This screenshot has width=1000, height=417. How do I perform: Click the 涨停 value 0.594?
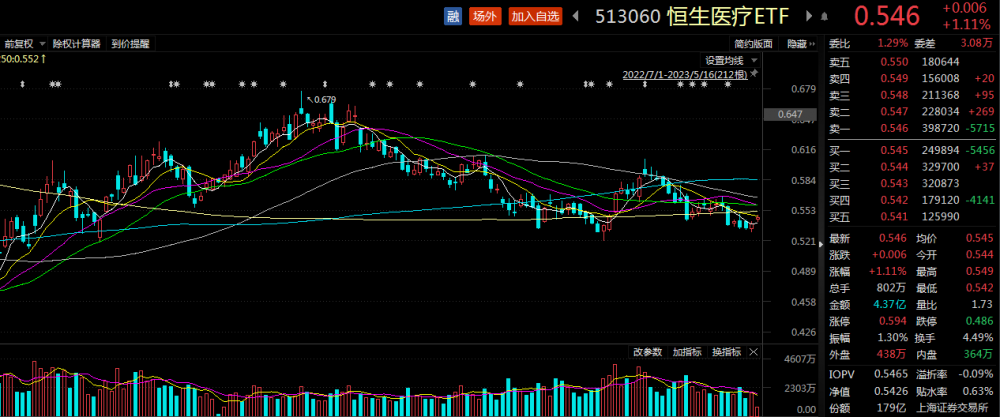click(892, 321)
